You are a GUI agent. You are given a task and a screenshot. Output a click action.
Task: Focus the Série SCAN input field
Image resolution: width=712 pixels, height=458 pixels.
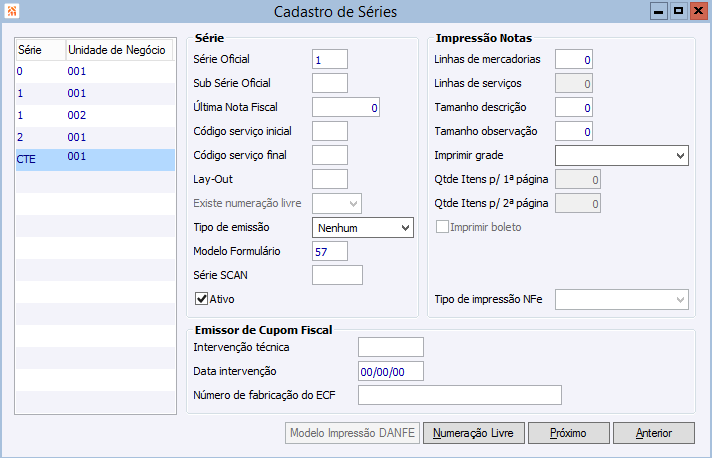(337, 275)
